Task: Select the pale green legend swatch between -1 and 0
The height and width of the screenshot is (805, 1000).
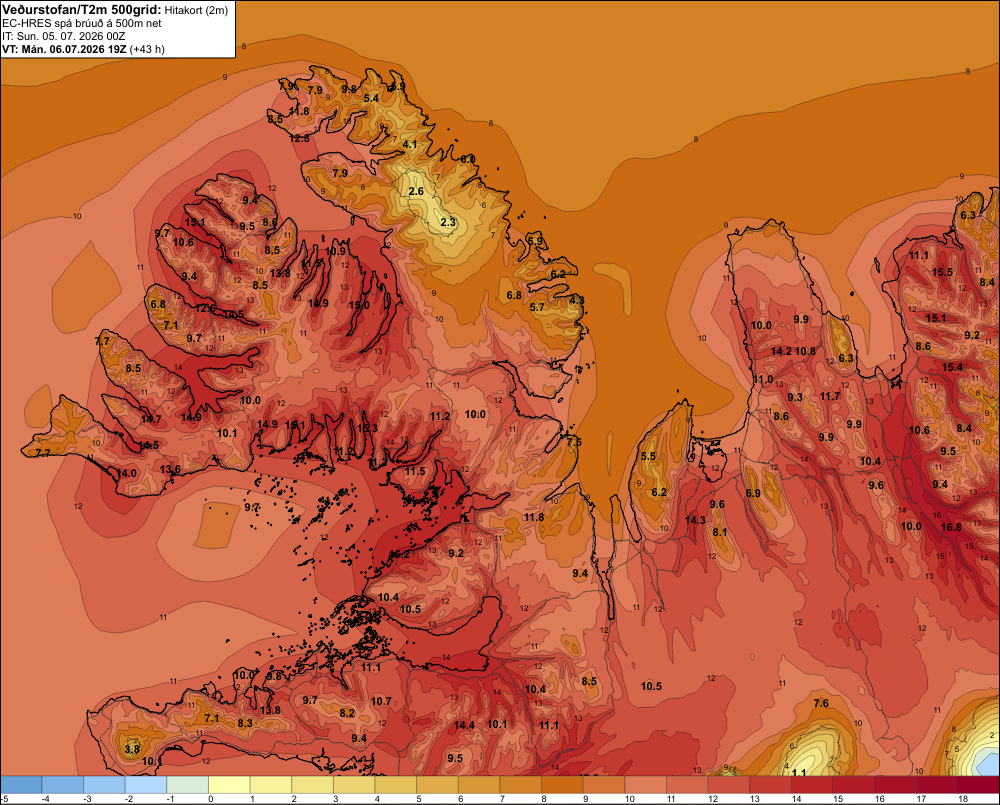Action: coord(188,785)
